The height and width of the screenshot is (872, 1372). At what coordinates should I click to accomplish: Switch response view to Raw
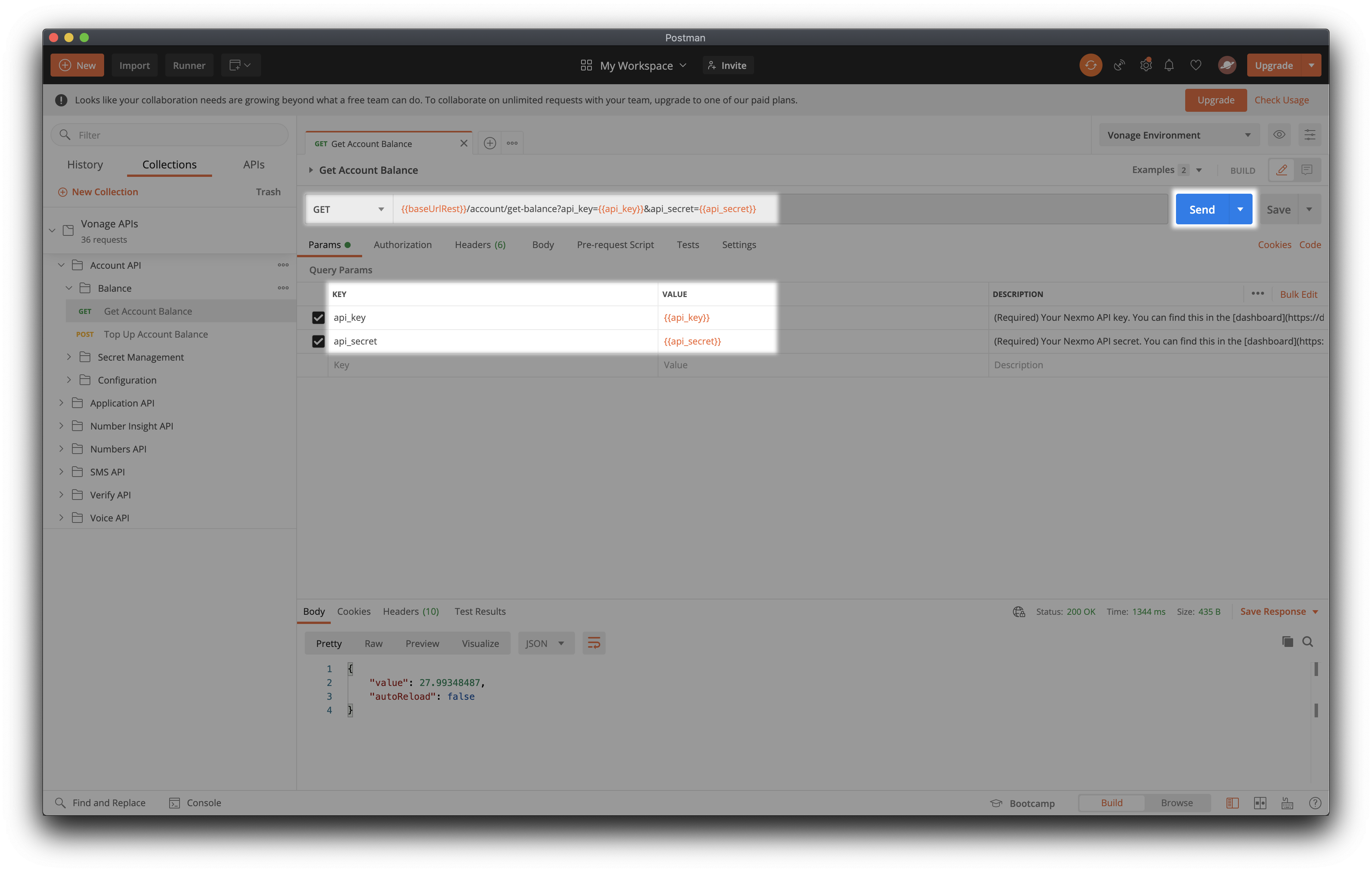tap(373, 643)
